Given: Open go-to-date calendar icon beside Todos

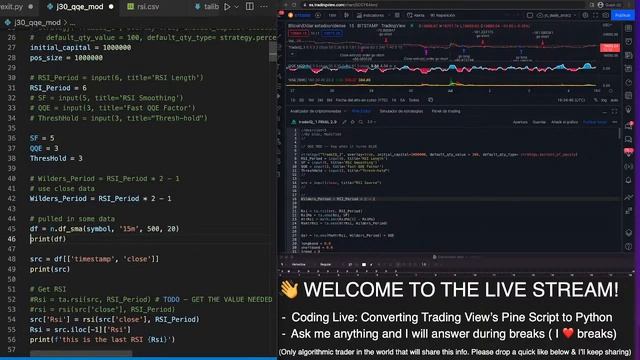Looking at the screenshot, I should tap(430, 100).
